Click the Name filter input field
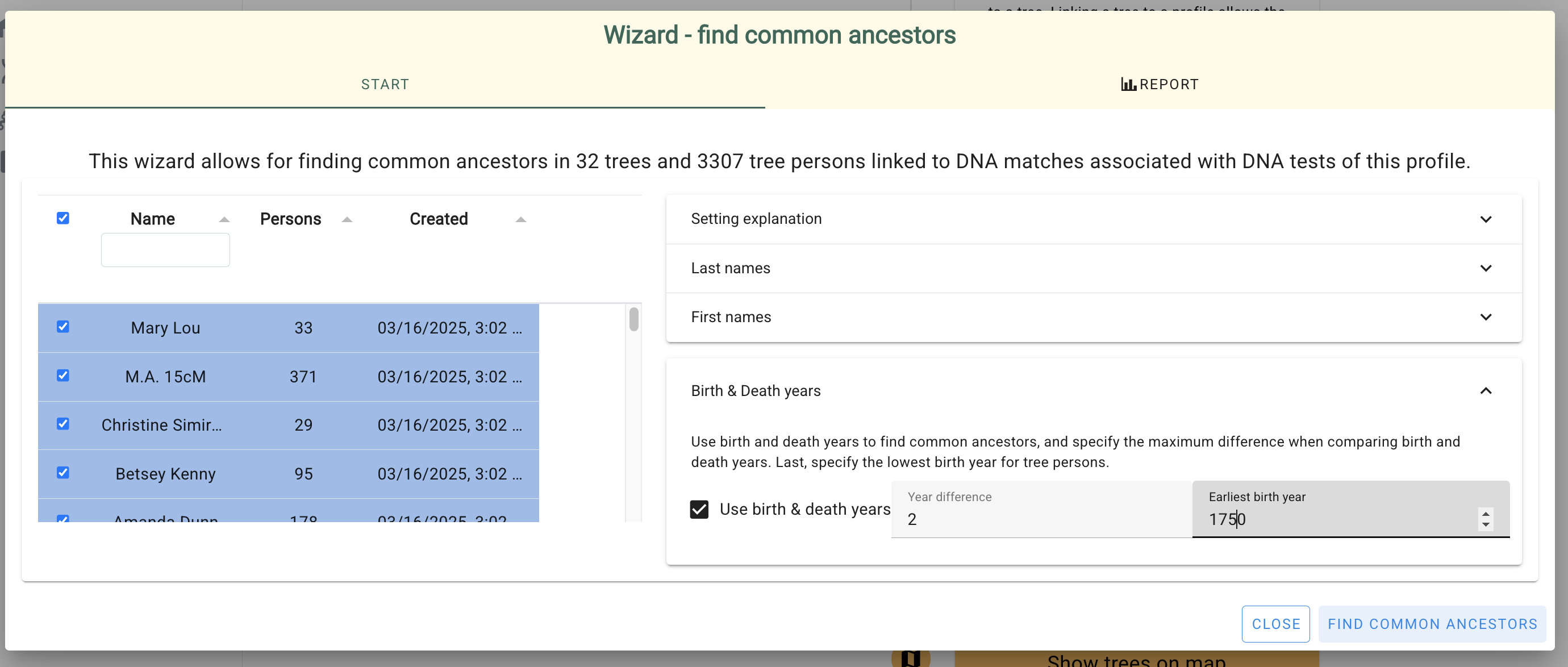The image size is (1568, 667). 165,249
